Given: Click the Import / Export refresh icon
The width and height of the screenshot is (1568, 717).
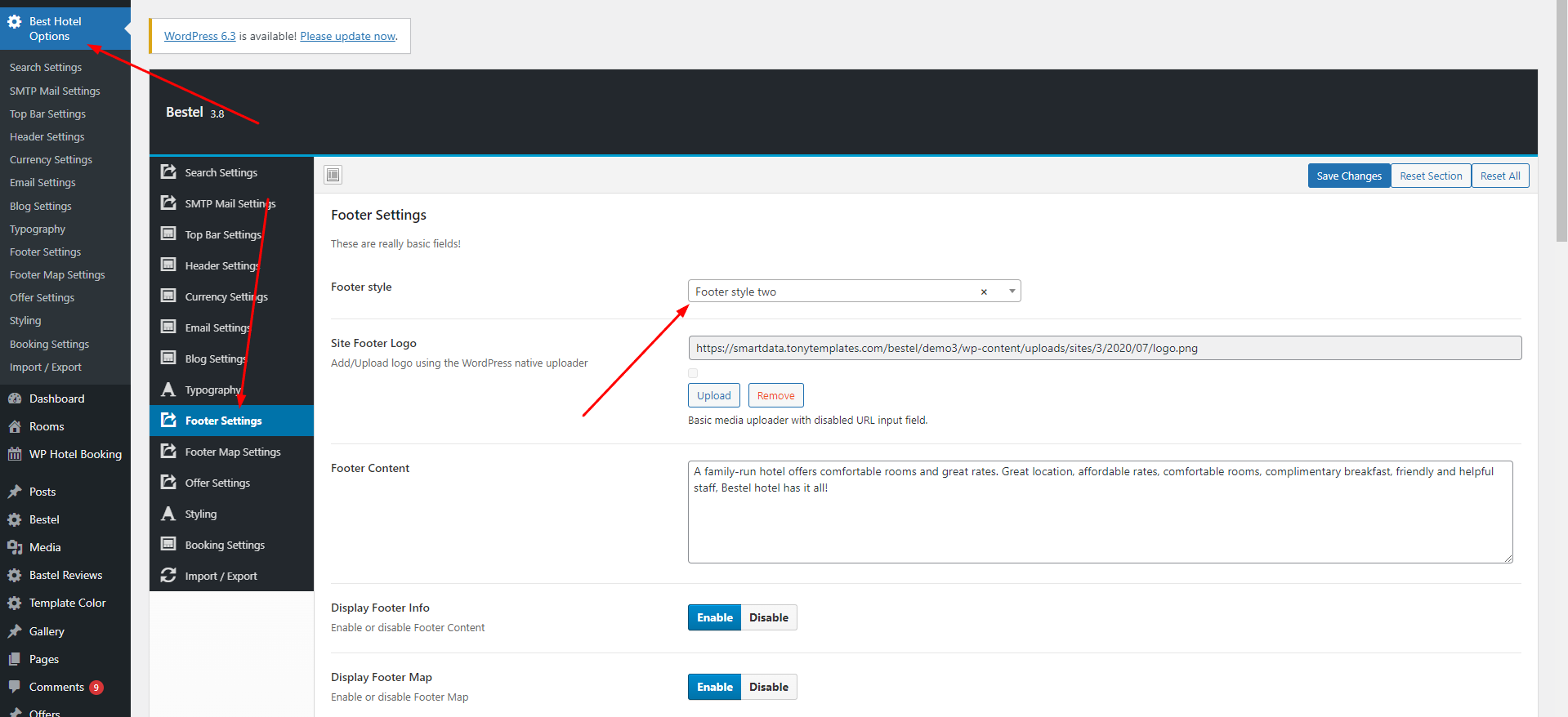Looking at the screenshot, I should pos(168,575).
